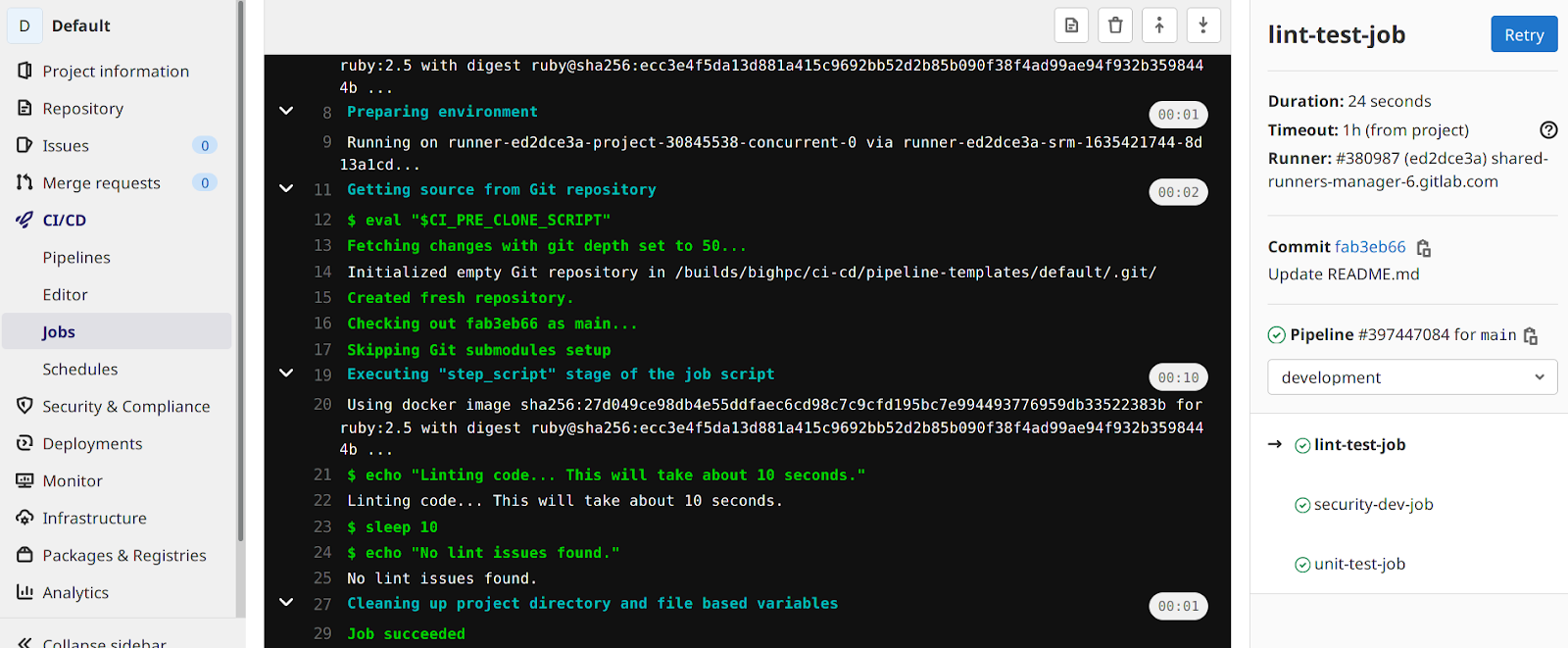Click the CI/CD rocket icon

pyautogui.click(x=24, y=220)
